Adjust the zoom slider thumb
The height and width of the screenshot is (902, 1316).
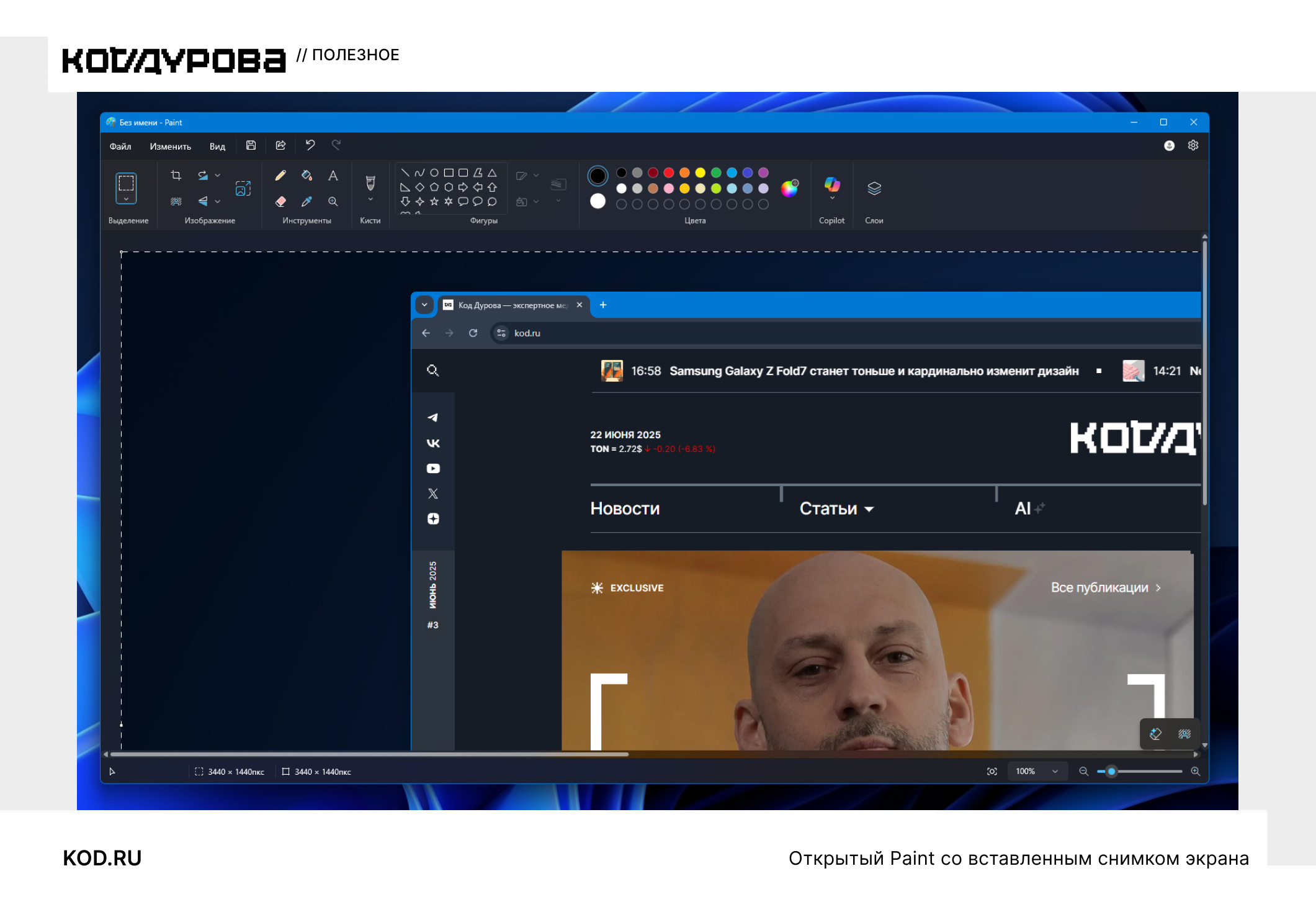tap(1111, 772)
